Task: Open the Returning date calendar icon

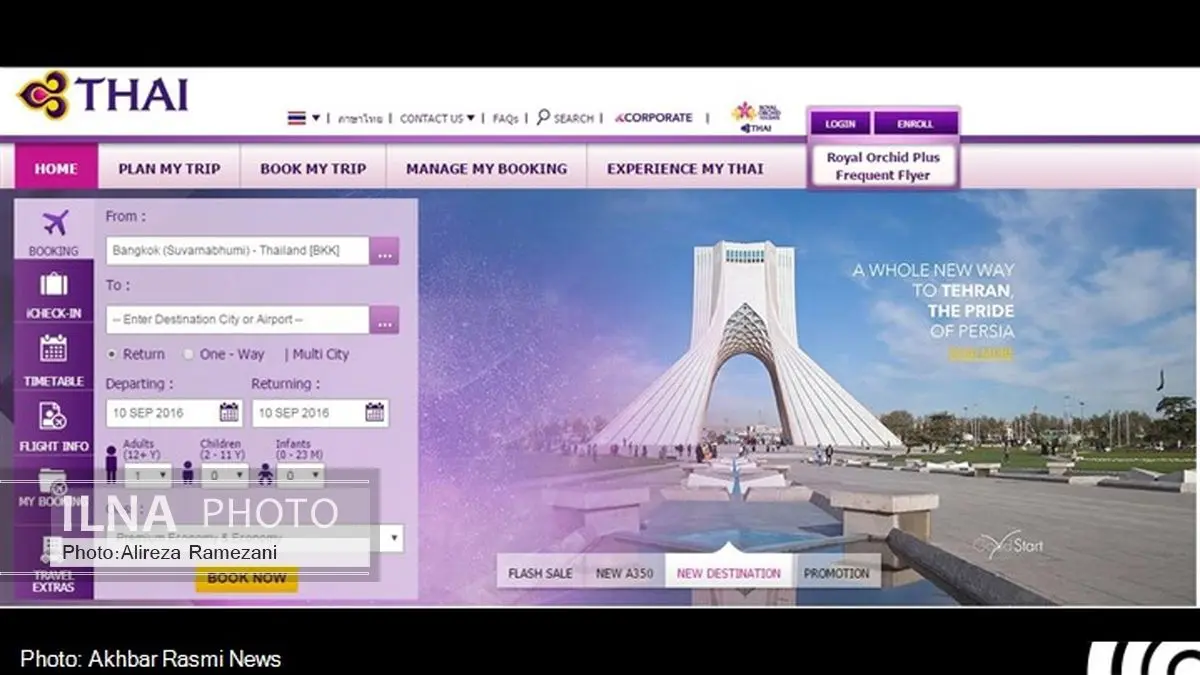Action: (374, 412)
